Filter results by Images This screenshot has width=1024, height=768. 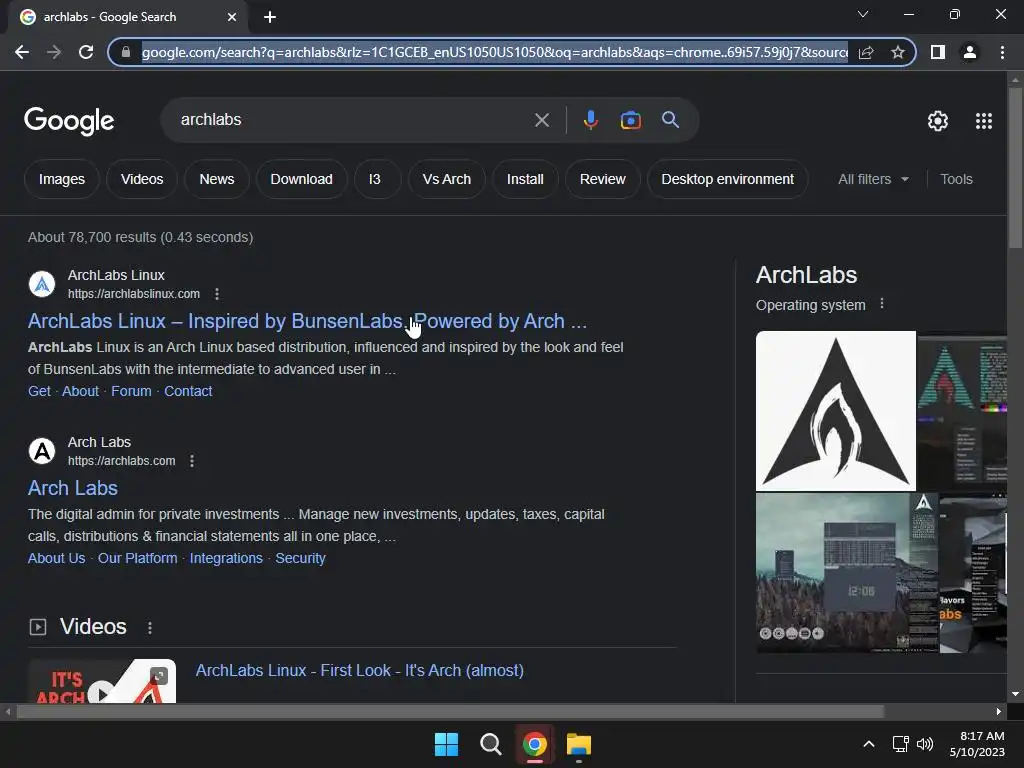(x=61, y=179)
